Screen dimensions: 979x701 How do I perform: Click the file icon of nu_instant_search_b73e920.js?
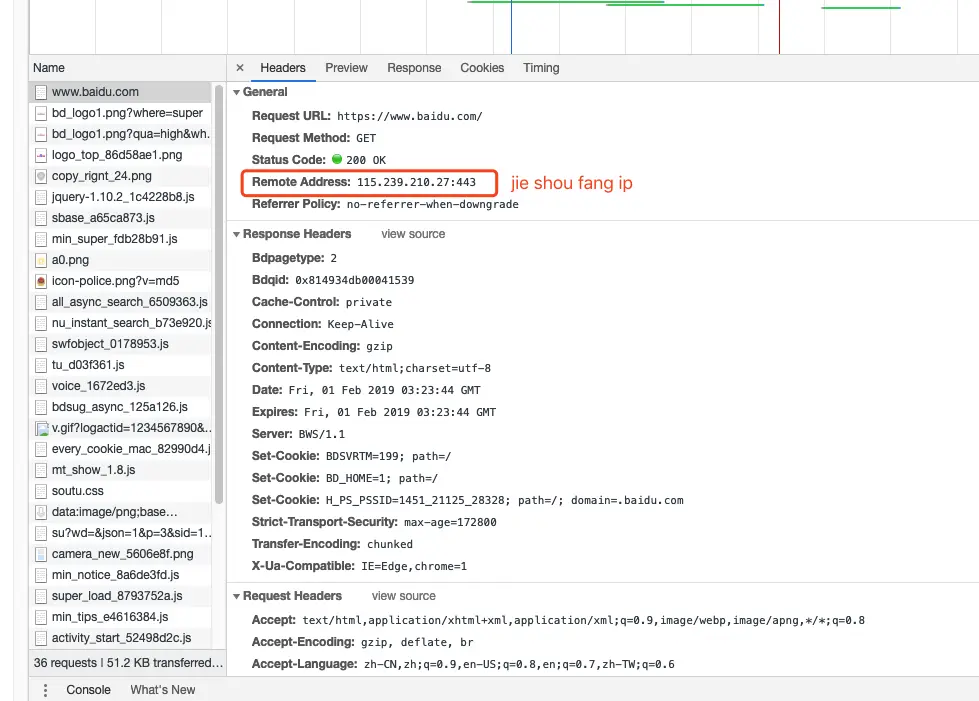41,323
